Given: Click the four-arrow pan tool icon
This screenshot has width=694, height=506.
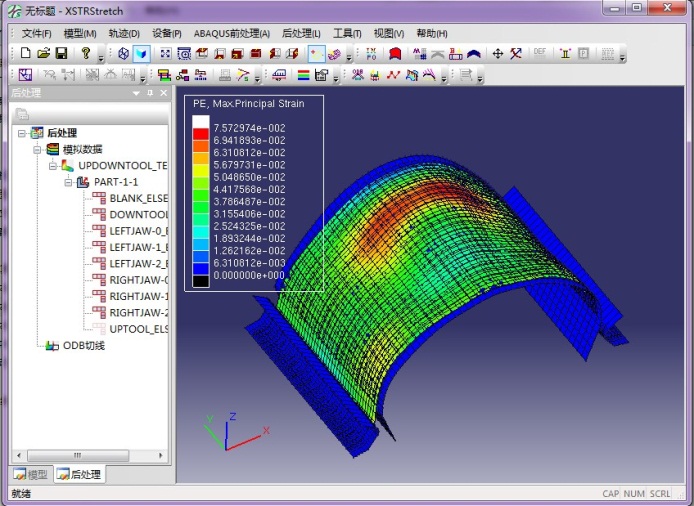Looking at the screenshot, I should (497, 53).
